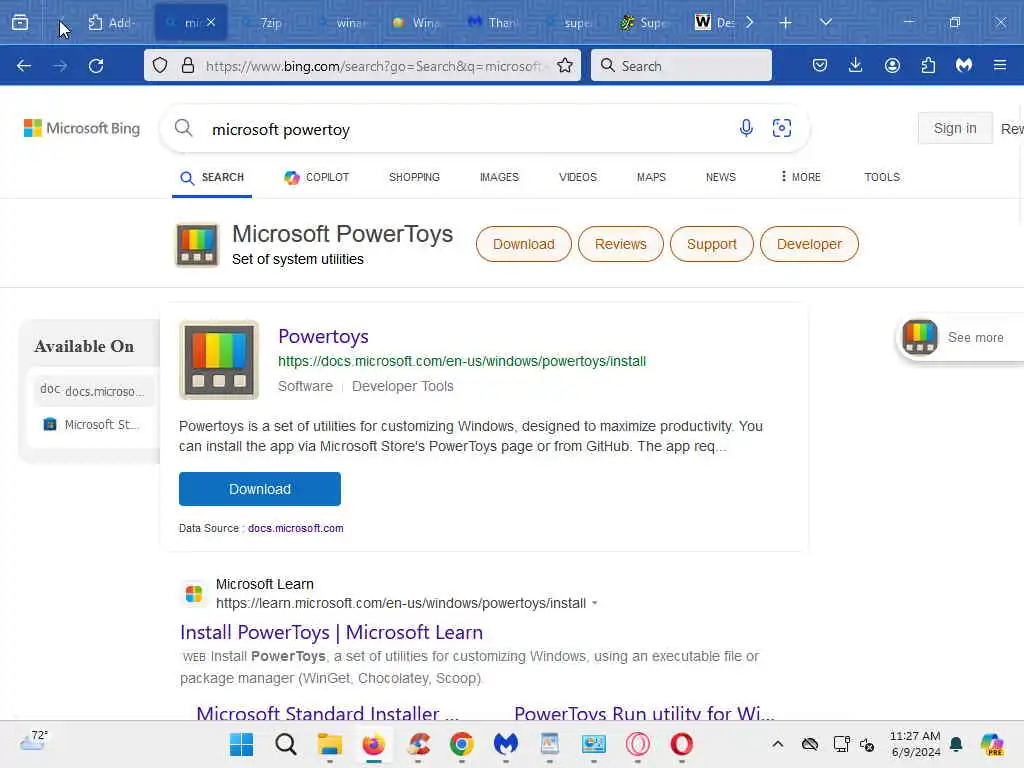Click the weather widget showing 72°
This screenshot has height=768, width=1024.
(33, 741)
